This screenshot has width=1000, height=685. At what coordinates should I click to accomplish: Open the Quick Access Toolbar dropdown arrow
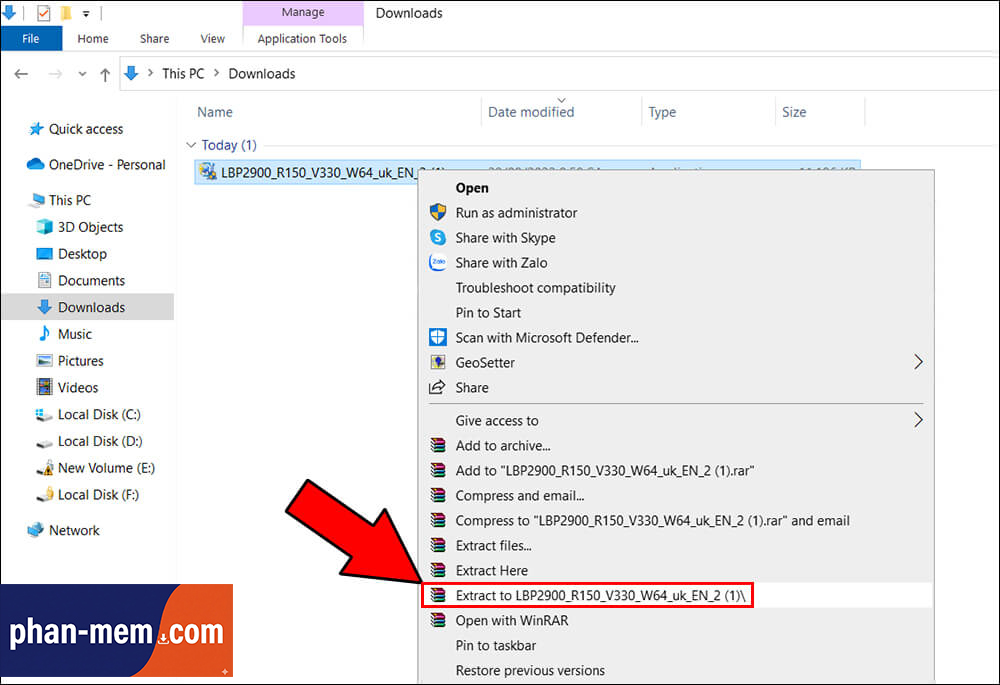click(86, 14)
